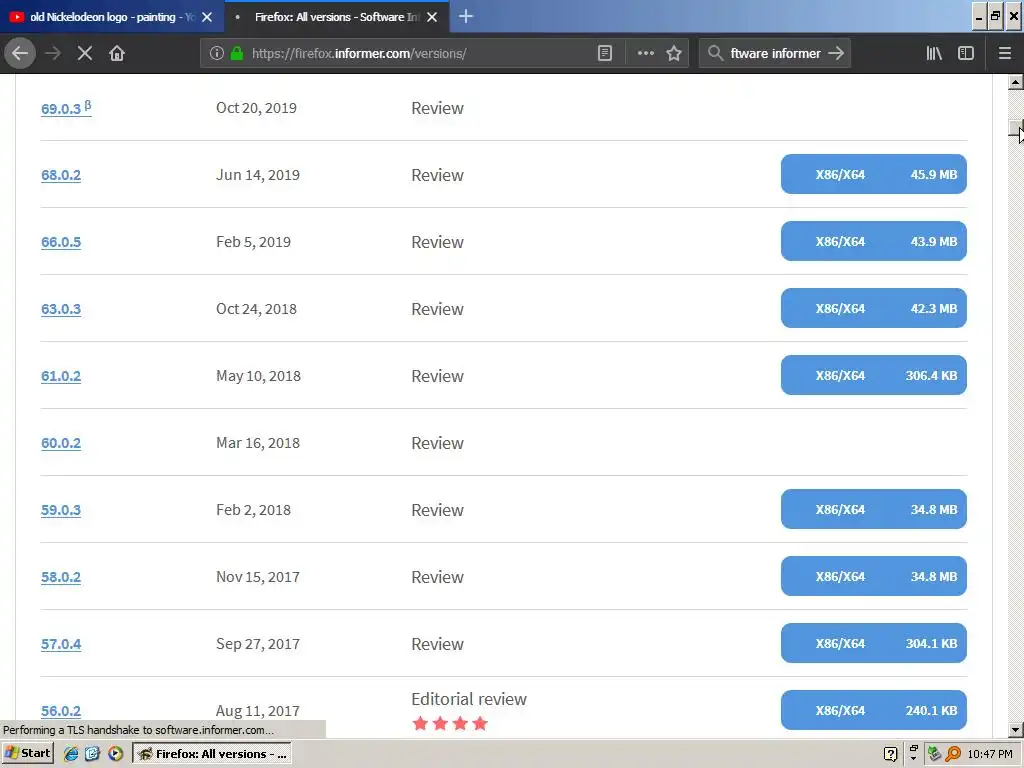Open the Firefox home page icon

[x=117, y=54]
